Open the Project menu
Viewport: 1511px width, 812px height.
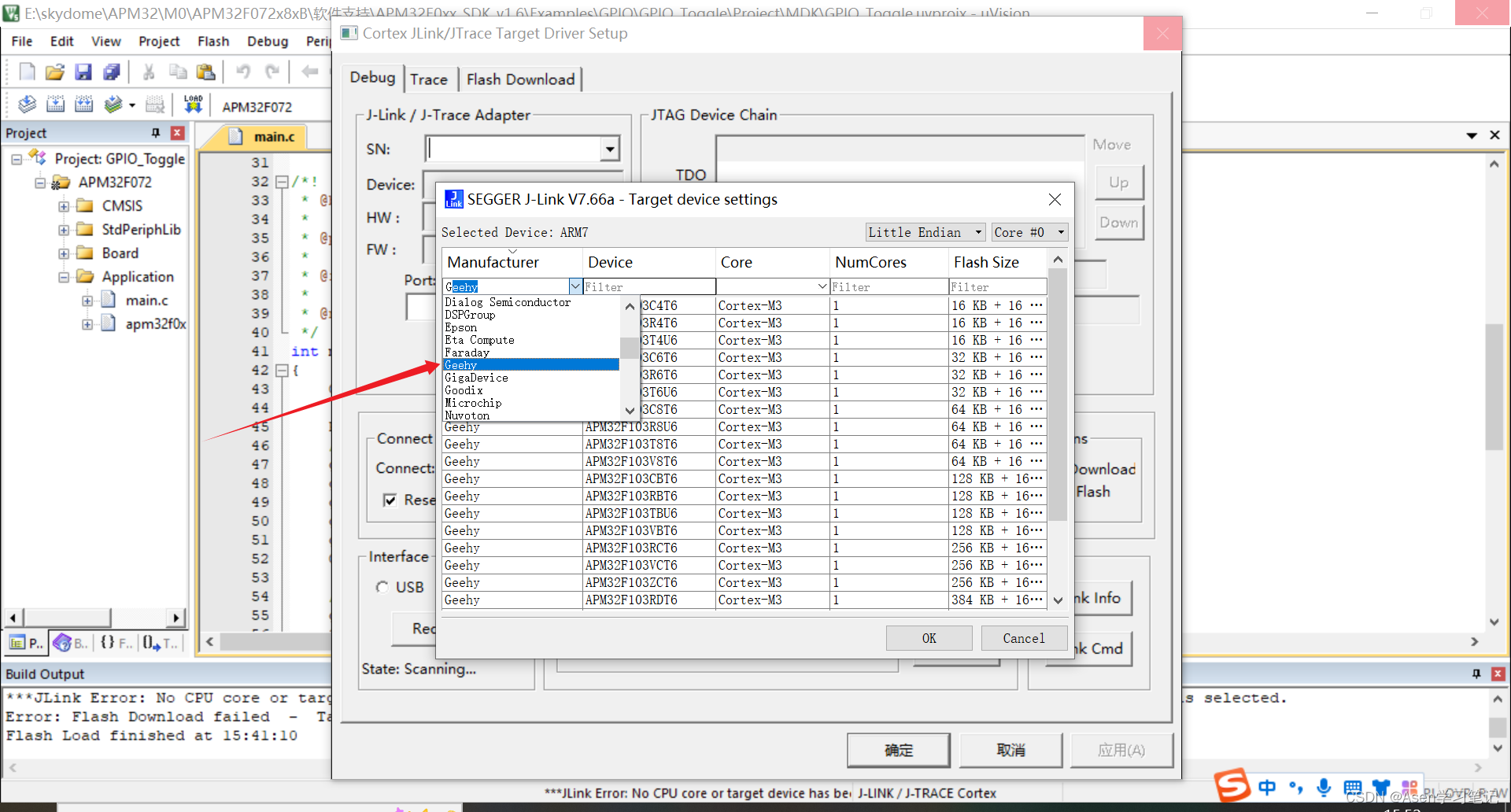point(159,41)
